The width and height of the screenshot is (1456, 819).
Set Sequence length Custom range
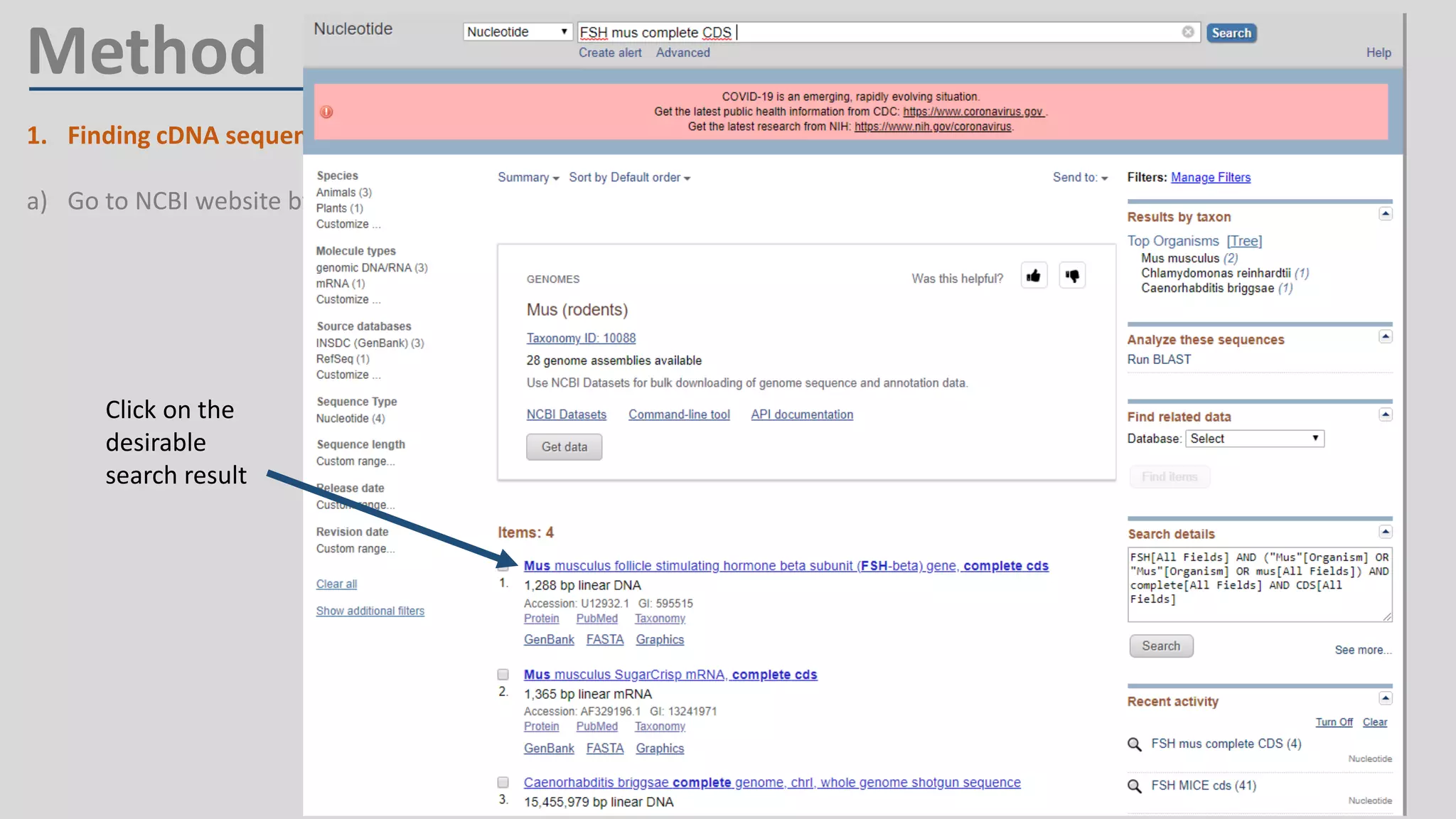click(355, 461)
